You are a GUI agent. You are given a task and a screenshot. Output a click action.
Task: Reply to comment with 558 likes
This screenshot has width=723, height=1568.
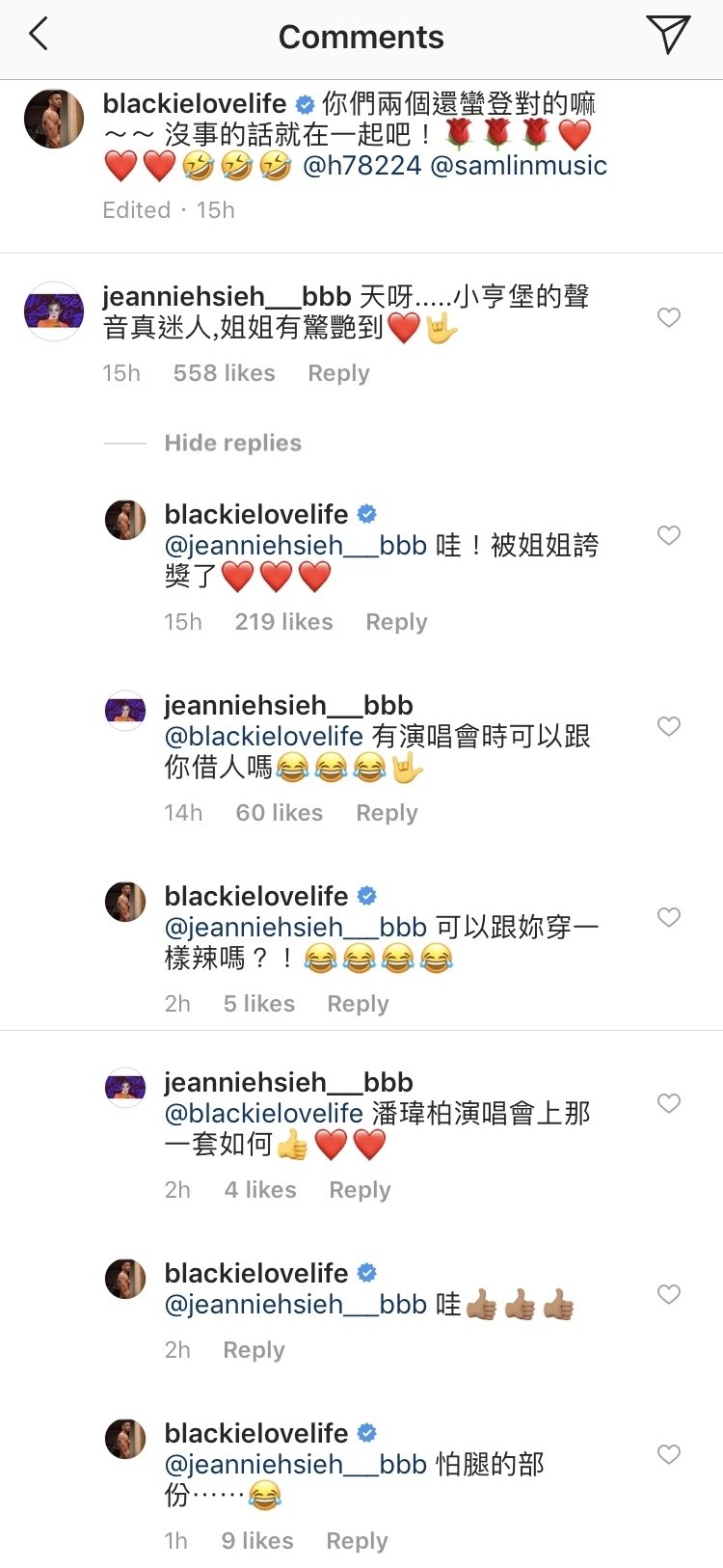[338, 373]
